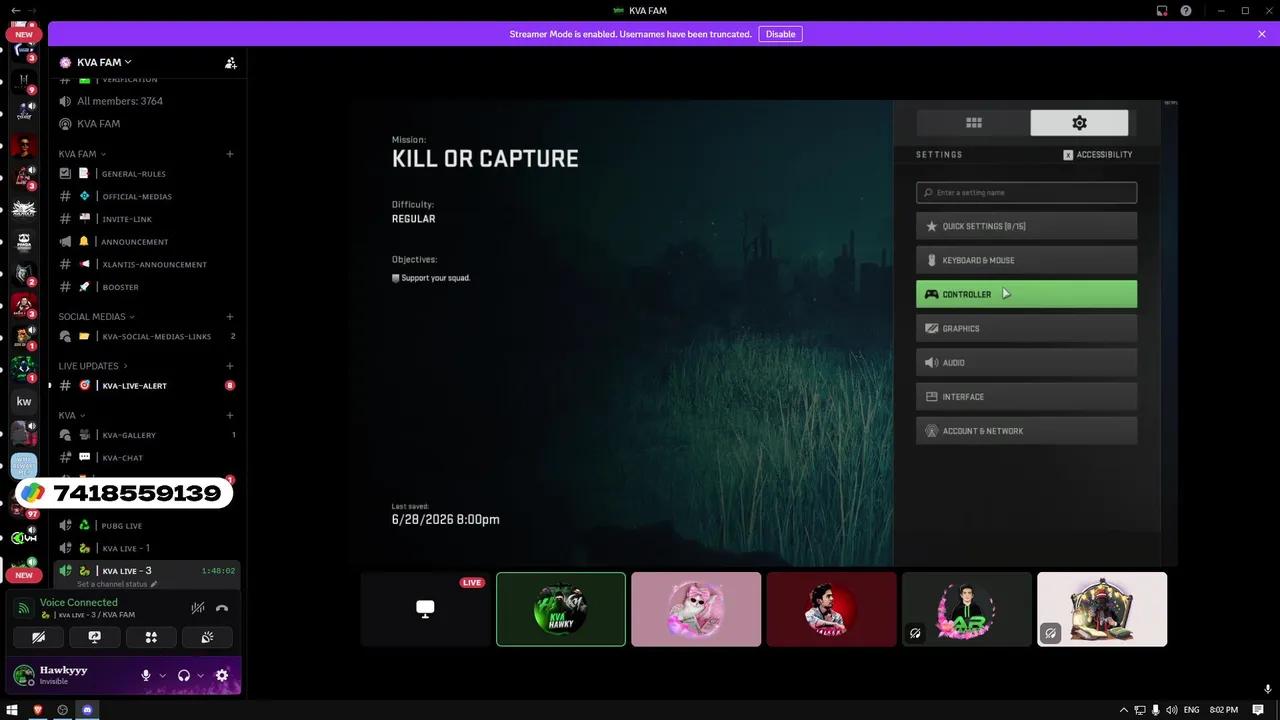This screenshot has height=720, width=1280.
Task: Select the settings gear tab in the stream
Action: 1079,123
